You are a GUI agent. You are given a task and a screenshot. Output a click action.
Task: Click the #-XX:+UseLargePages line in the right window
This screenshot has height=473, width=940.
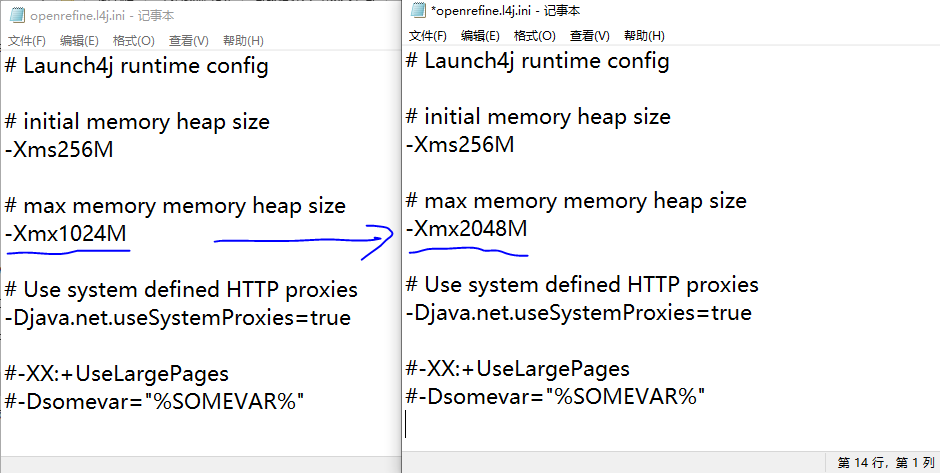point(518,369)
